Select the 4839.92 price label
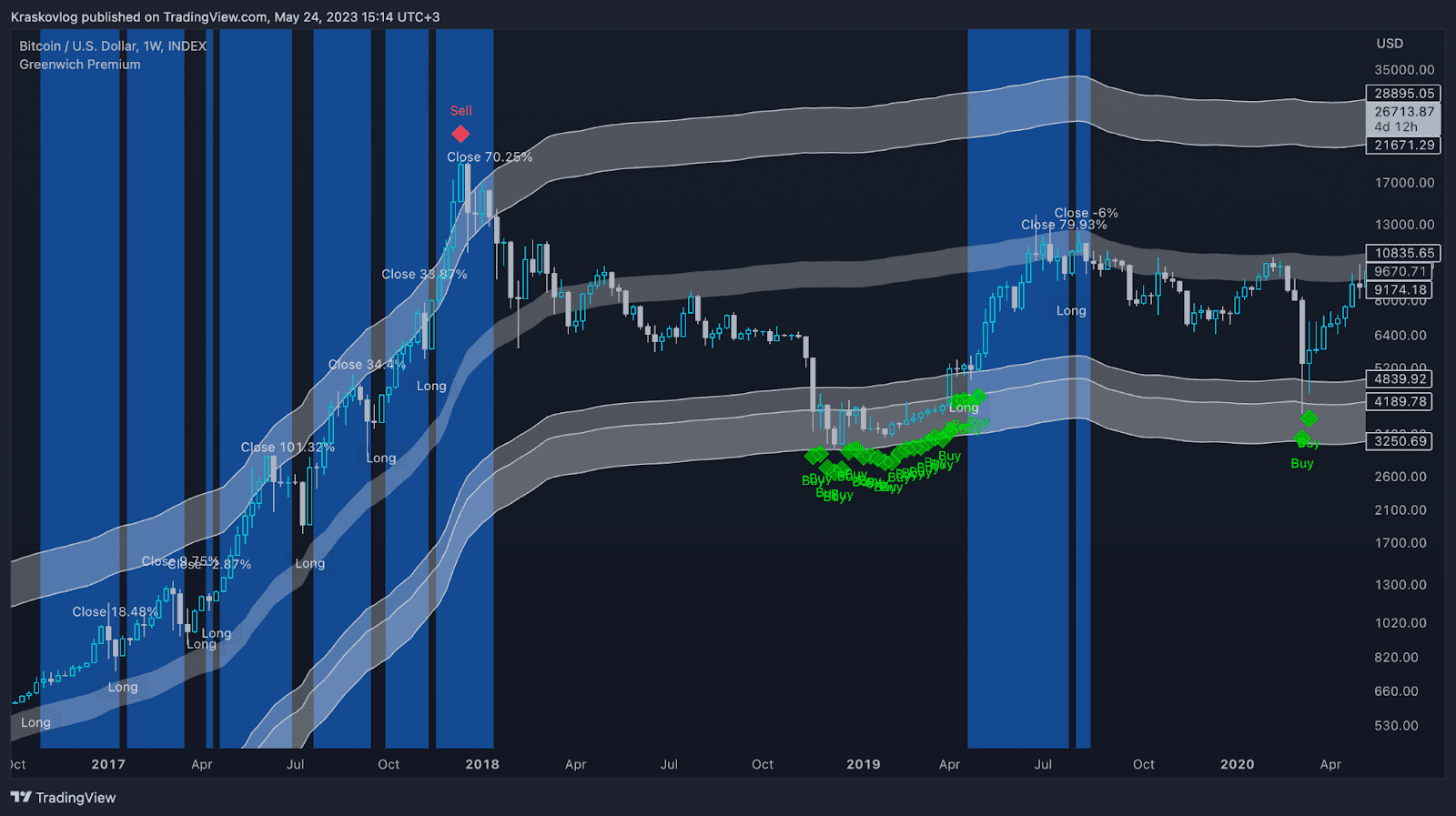The height and width of the screenshot is (816, 1456). 1400,379
